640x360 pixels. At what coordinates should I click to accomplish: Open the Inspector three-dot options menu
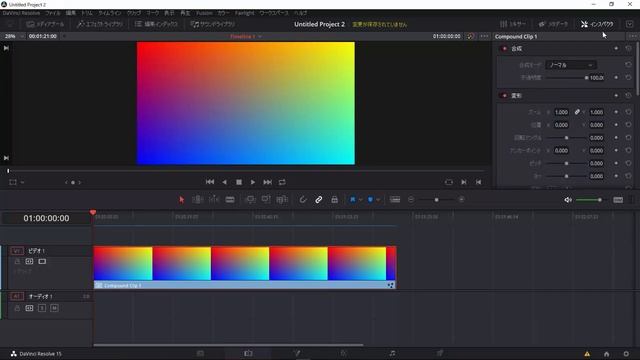click(633, 36)
